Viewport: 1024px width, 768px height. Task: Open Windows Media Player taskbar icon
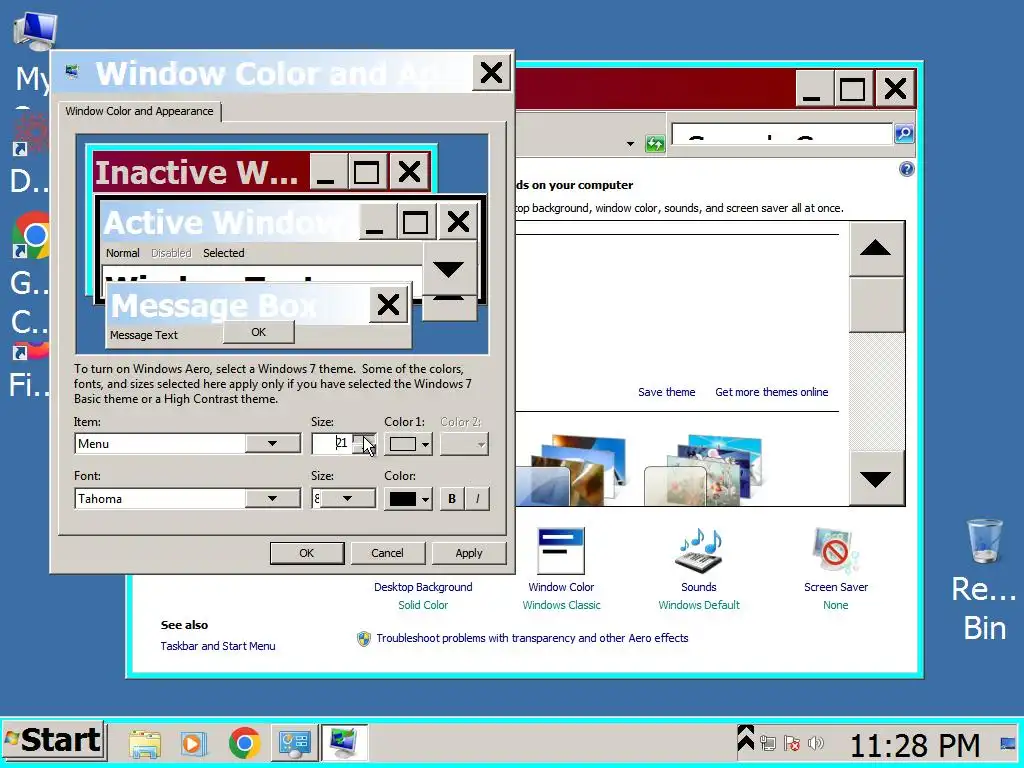tap(193, 743)
